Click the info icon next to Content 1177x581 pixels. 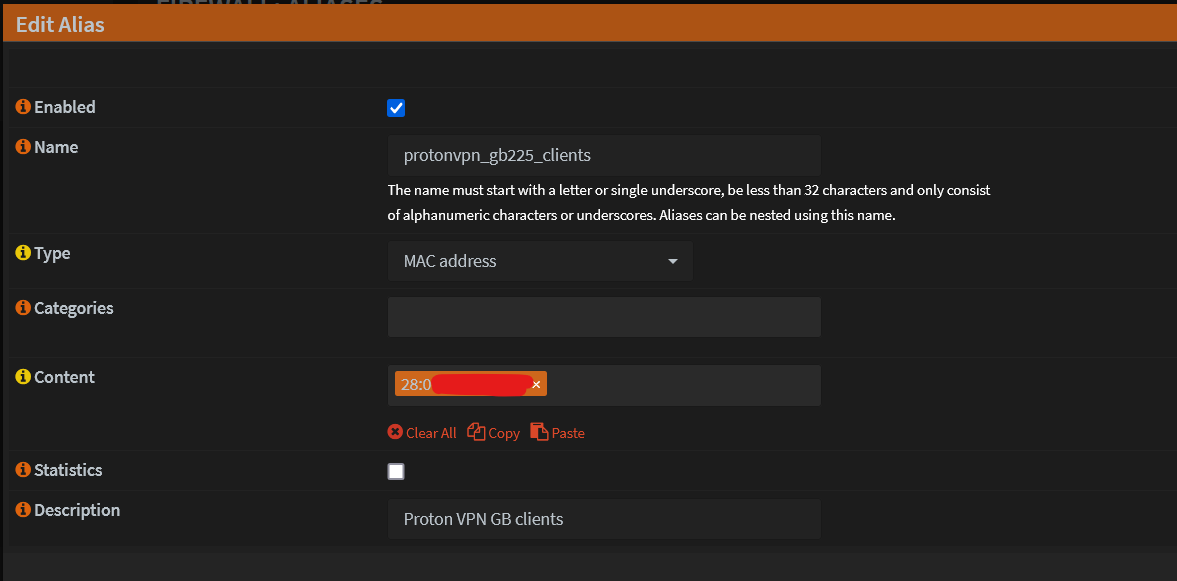pos(23,377)
